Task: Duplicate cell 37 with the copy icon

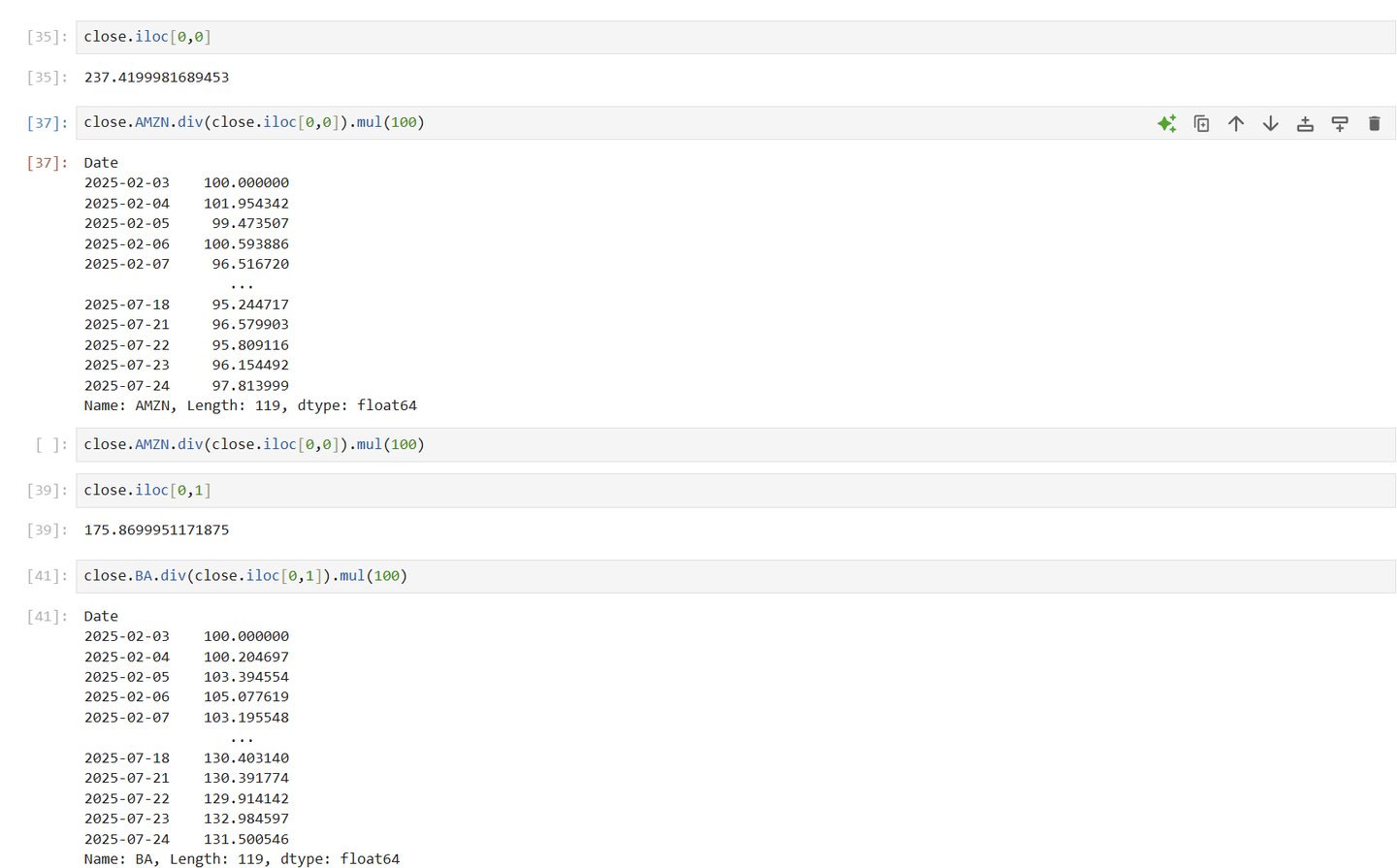Action: pyautogui.click(x=1201, y=123)
